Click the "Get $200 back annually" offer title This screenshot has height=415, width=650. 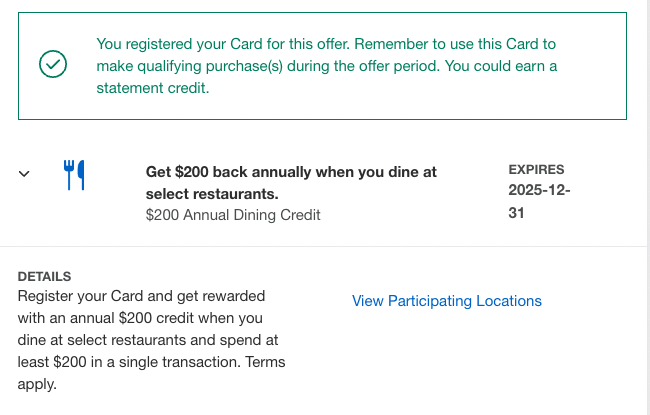coord(291,182)
